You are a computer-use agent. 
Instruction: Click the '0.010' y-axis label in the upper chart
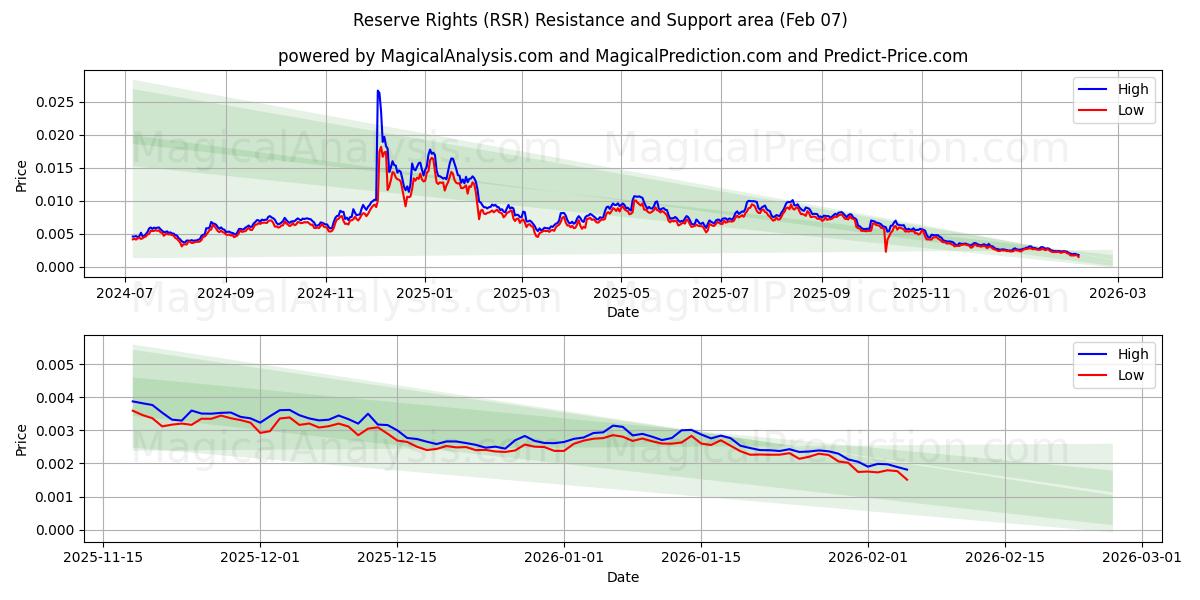[x=57, y=201]
